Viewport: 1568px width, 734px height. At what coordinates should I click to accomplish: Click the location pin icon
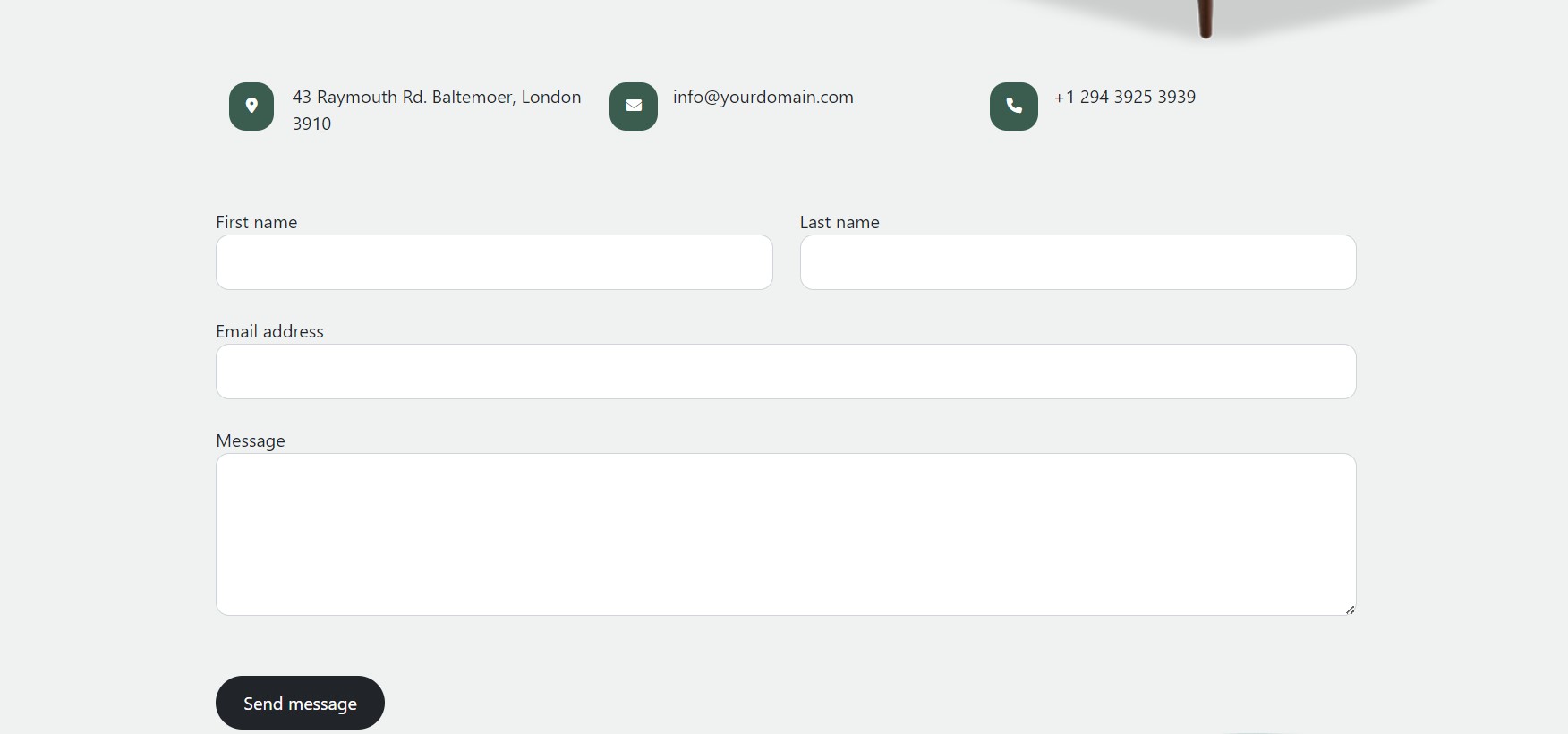(x=251, y=107)
